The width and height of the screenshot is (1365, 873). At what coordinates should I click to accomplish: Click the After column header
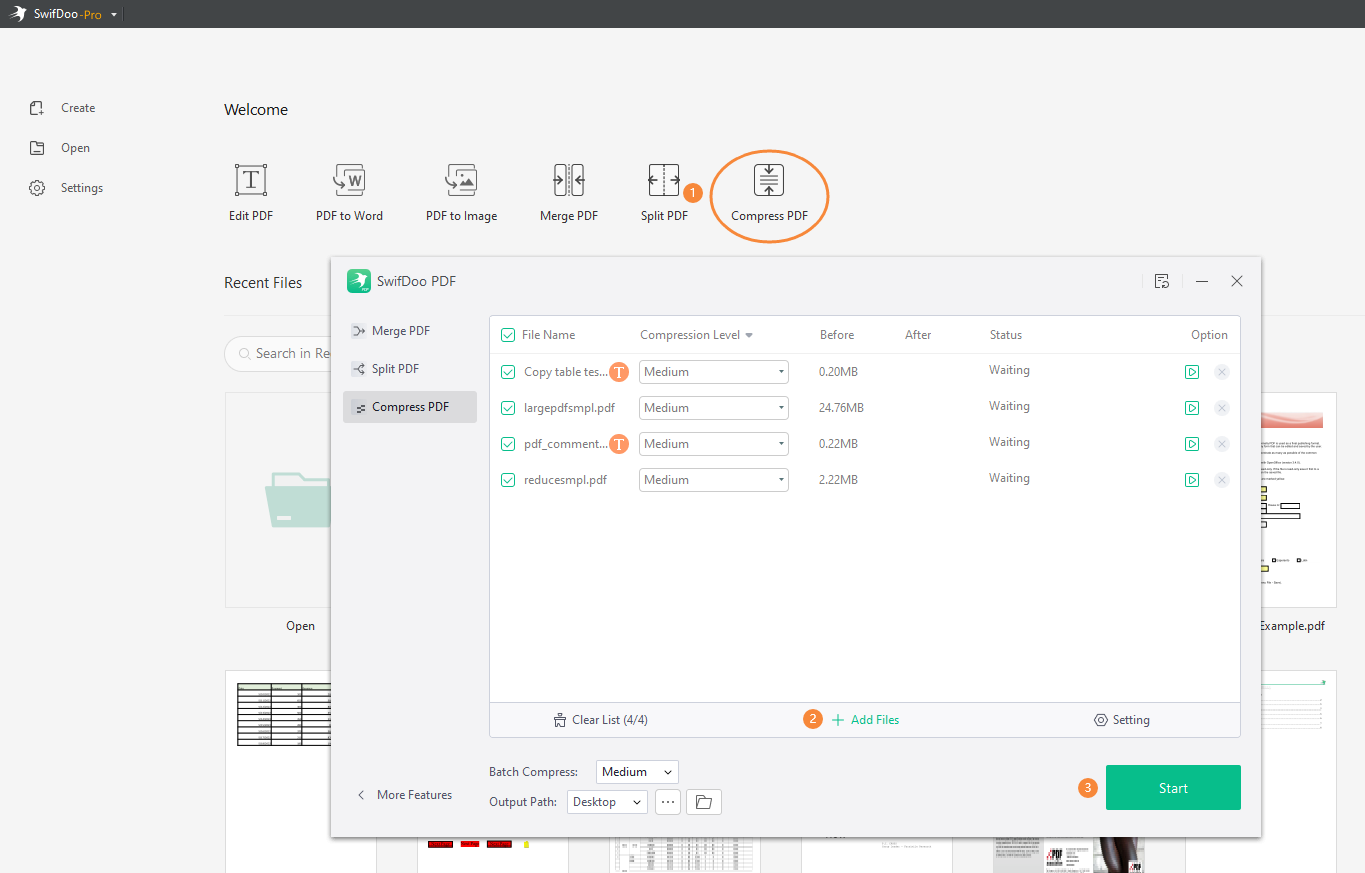click(918, 335)
